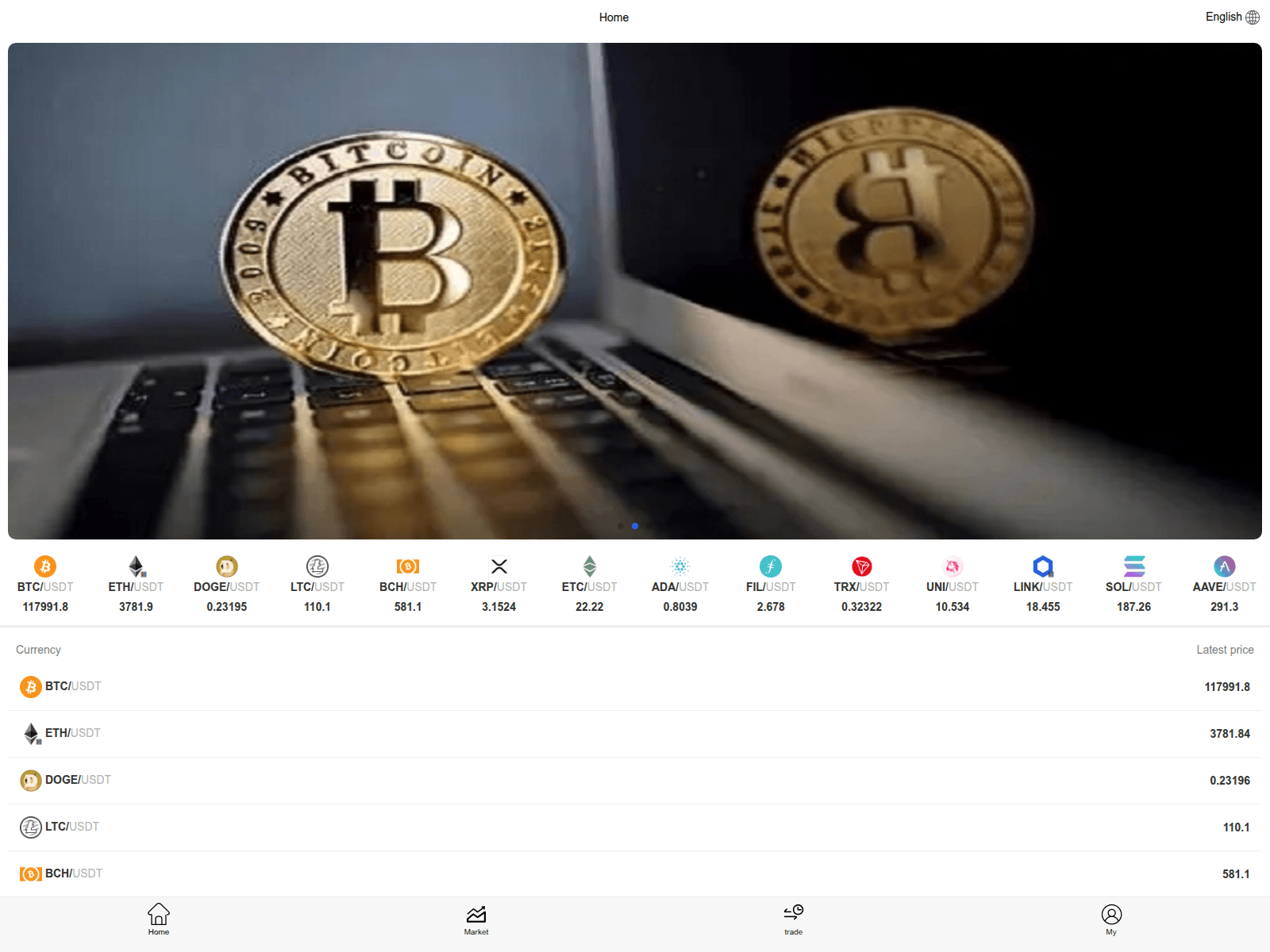Switch to the third banner slide dot
Screen dimensions: 1270x952
(x=649, y=526)
